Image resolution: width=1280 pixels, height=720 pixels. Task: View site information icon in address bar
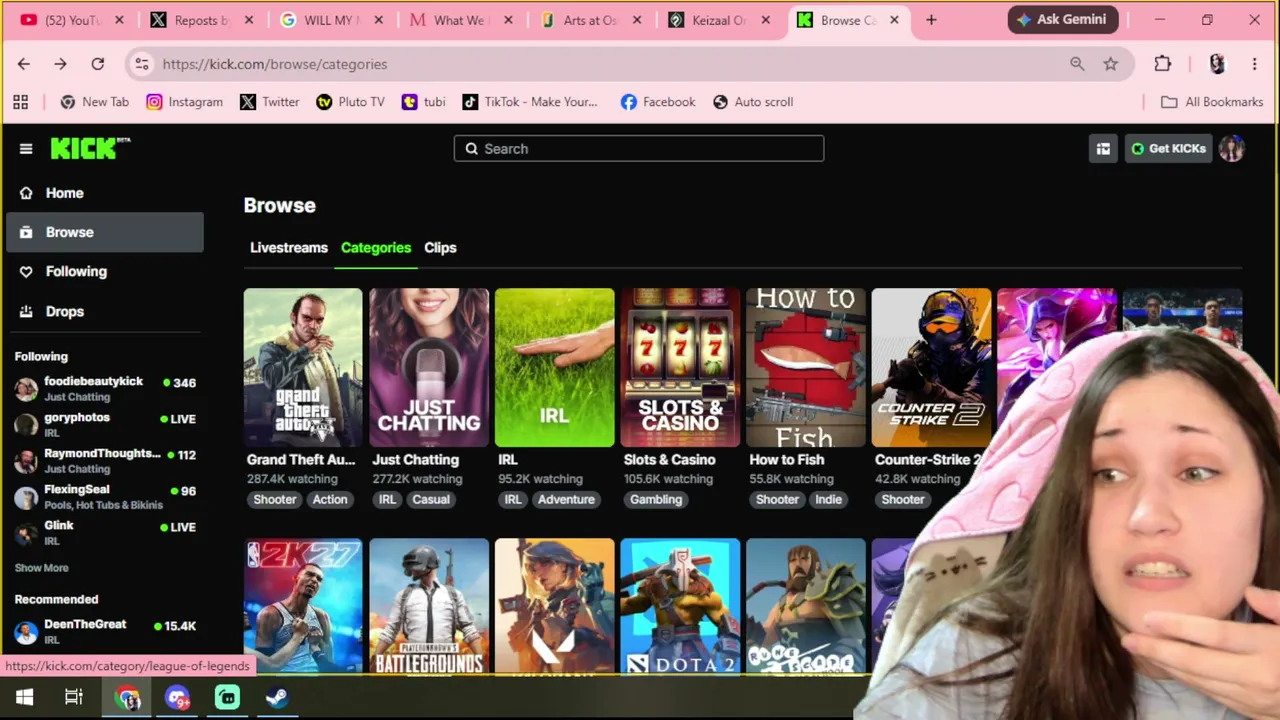(142, 64)
